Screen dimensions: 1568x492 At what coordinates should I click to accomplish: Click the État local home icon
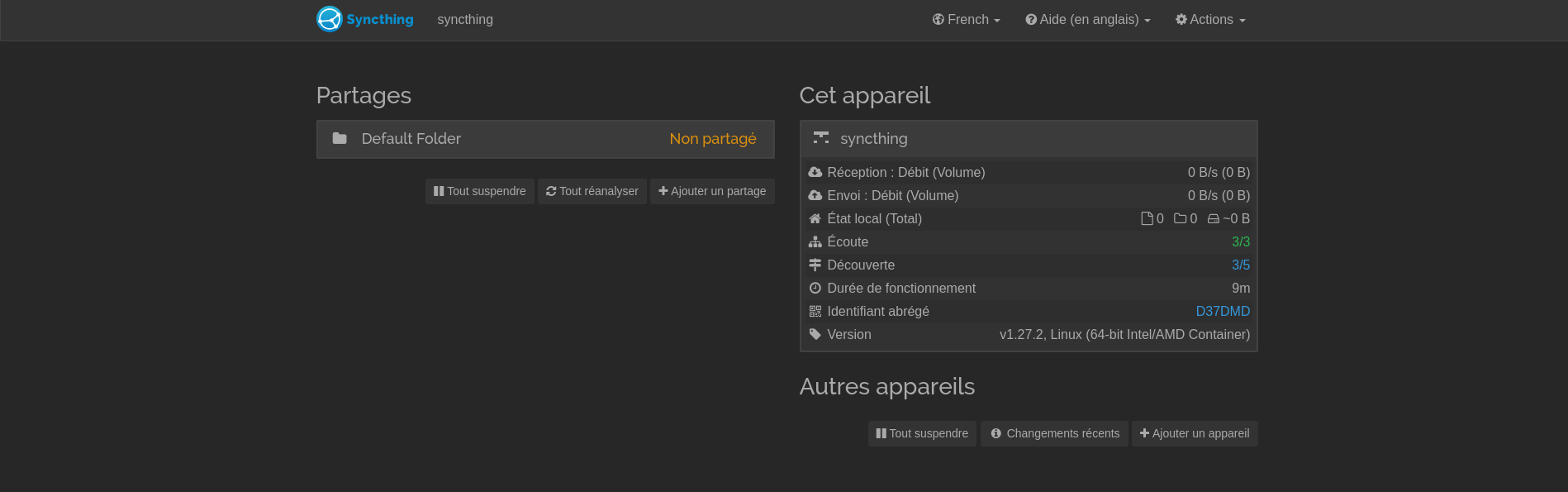tap(815, 218)
